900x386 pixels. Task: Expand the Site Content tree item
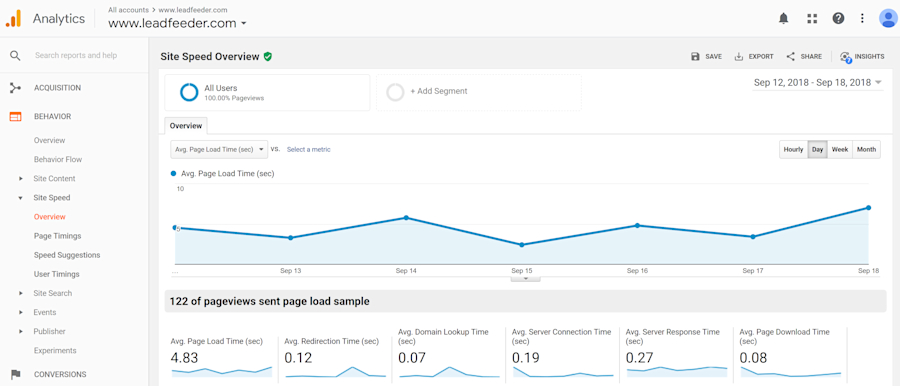[x=21, y=179]
